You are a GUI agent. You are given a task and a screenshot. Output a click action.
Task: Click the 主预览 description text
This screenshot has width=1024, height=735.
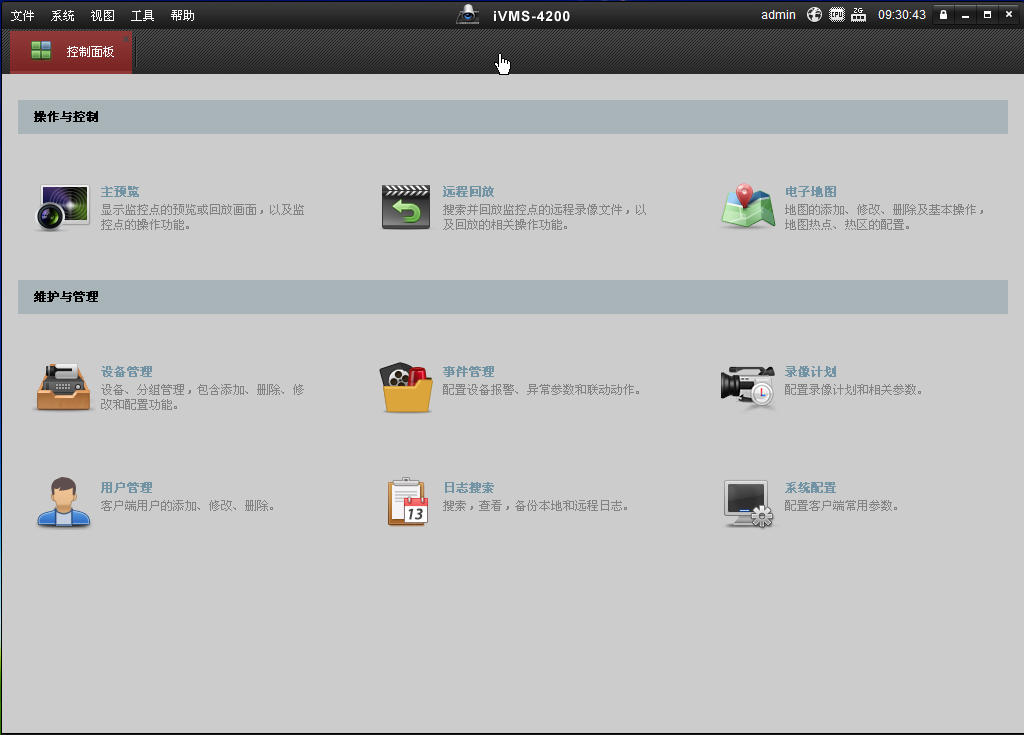pos(202,217)
